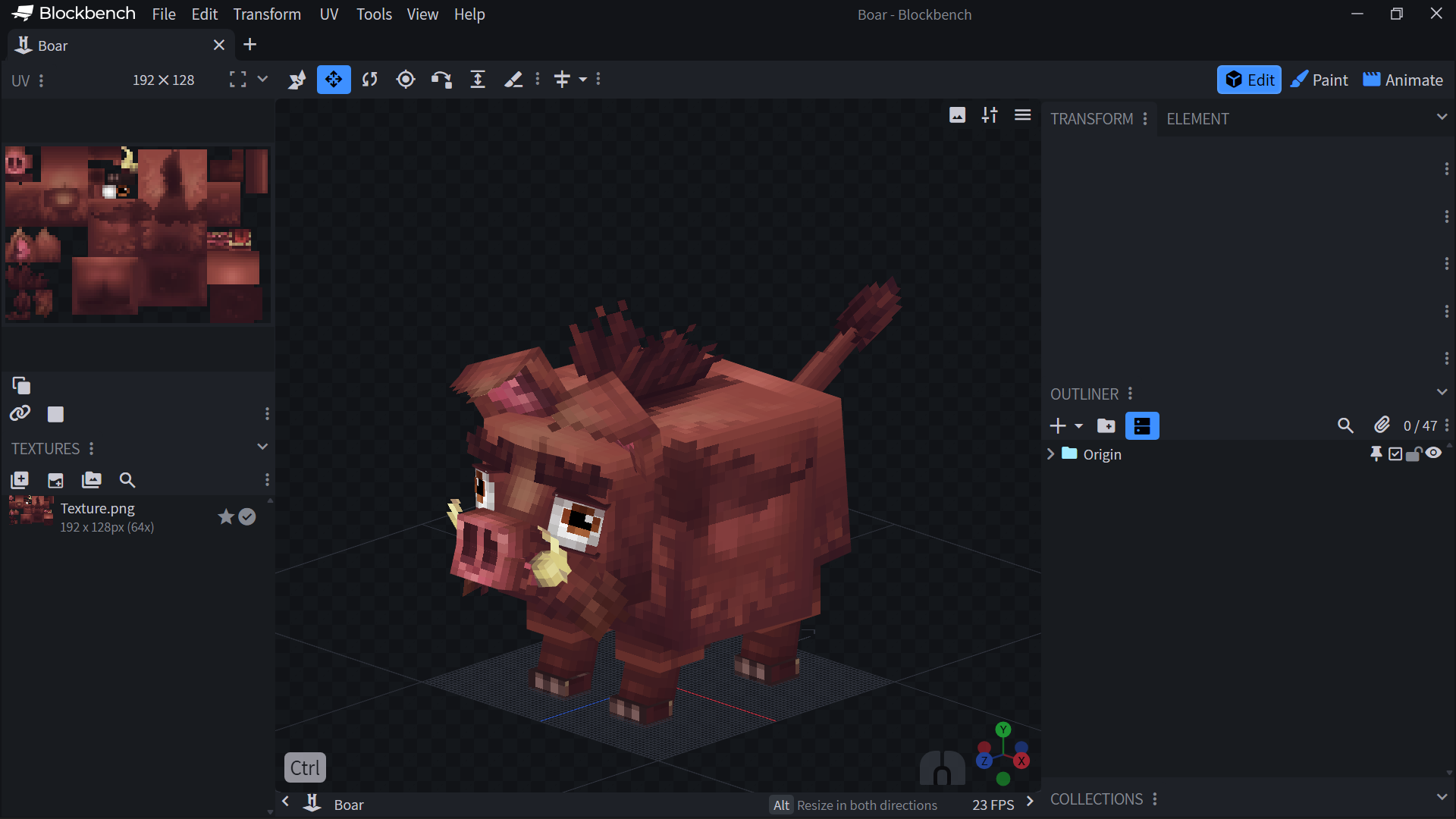Click the Add Group folder icon
The image size is (1456, 819).
(1106, 426)
